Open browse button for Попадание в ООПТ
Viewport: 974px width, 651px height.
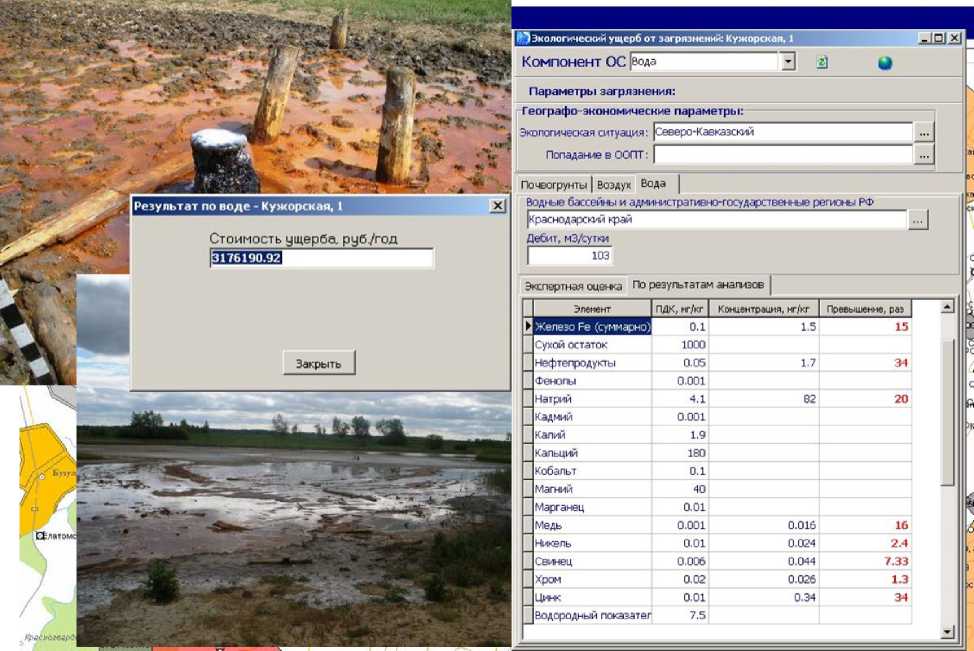[x=923, y=155]
